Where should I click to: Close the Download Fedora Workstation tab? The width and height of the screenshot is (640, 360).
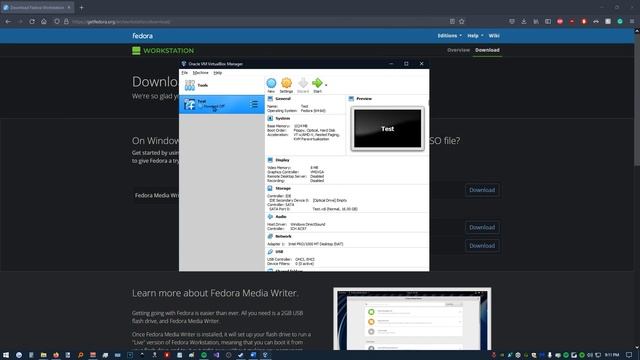pos(69,7)
